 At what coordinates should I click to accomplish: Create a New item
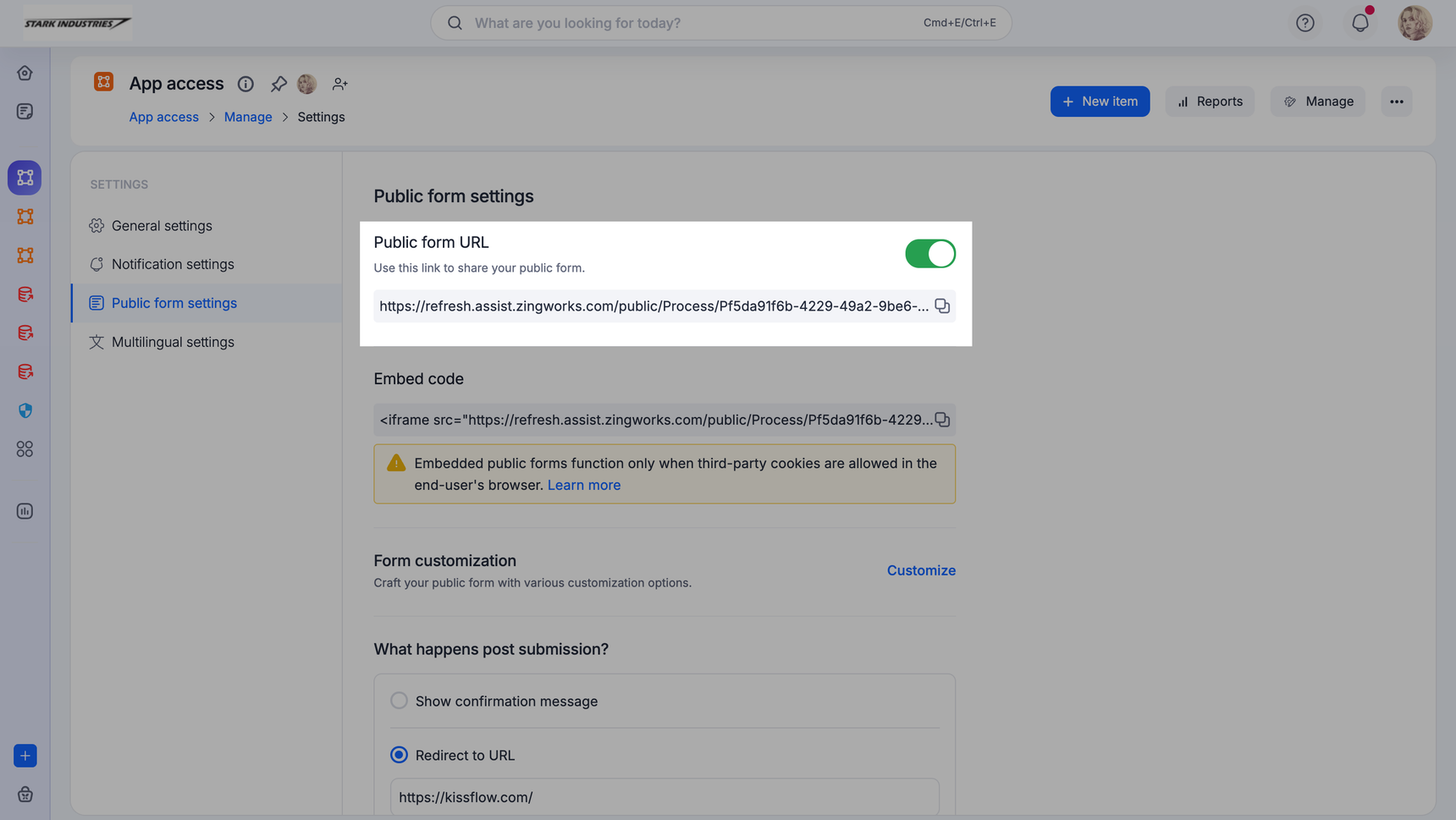pyautogui.click(x=1099, y=102)
